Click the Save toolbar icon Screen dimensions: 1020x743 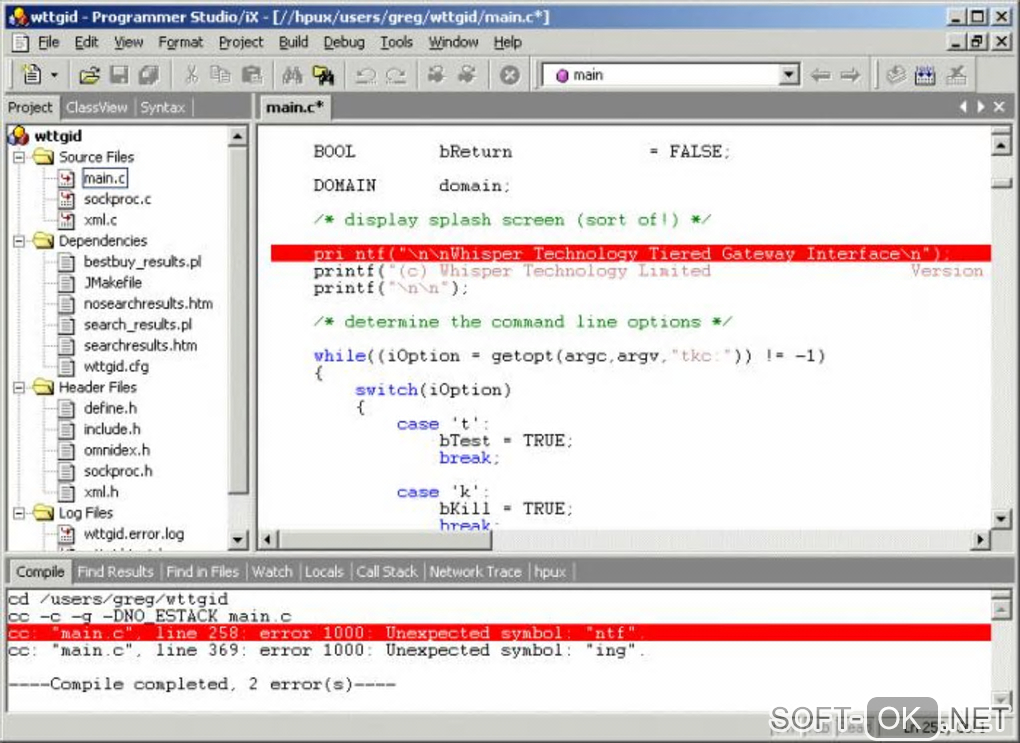click(119, 75)
